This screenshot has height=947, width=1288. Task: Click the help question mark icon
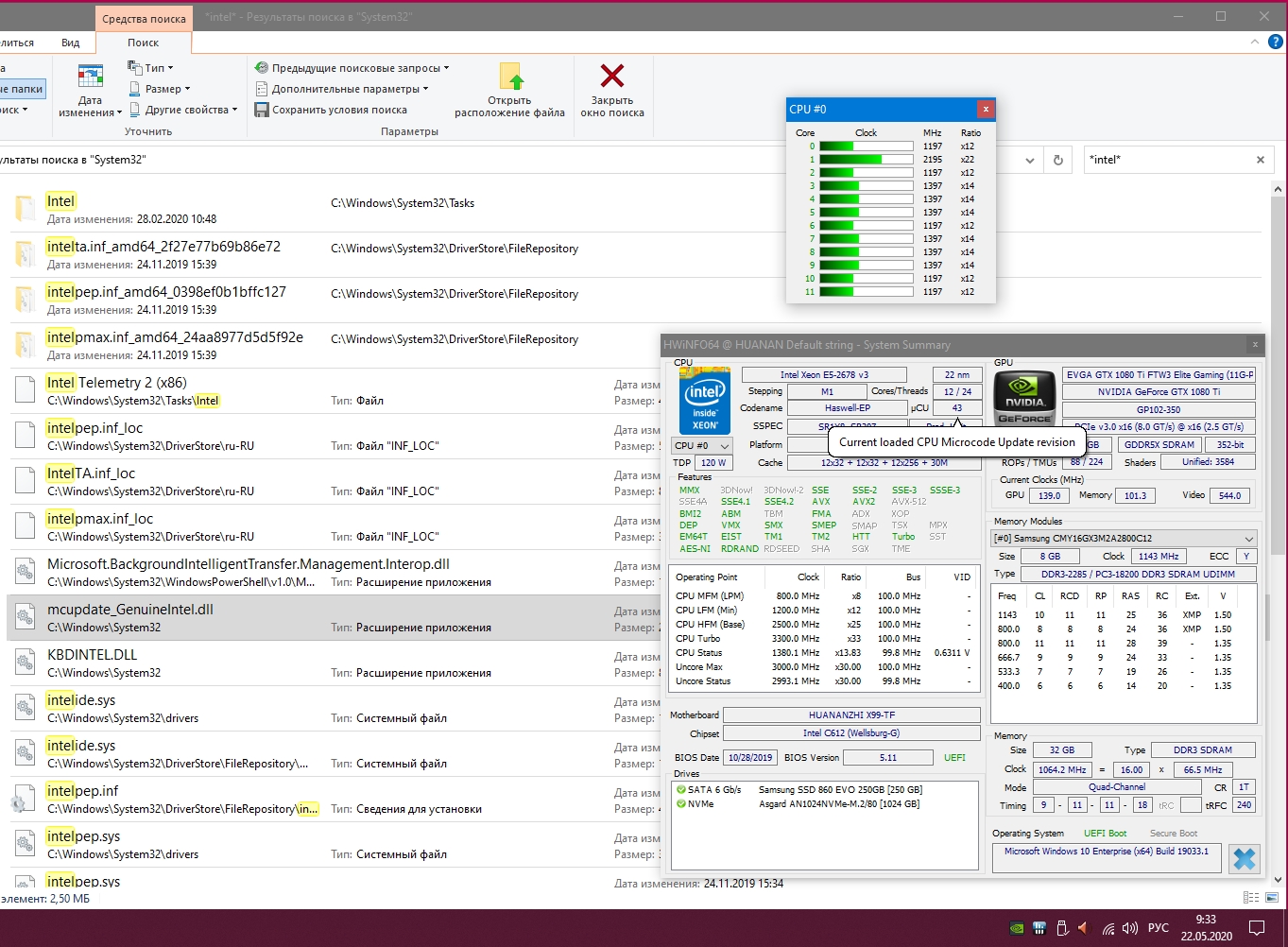pyautogui.click(x=1275, y=42)
